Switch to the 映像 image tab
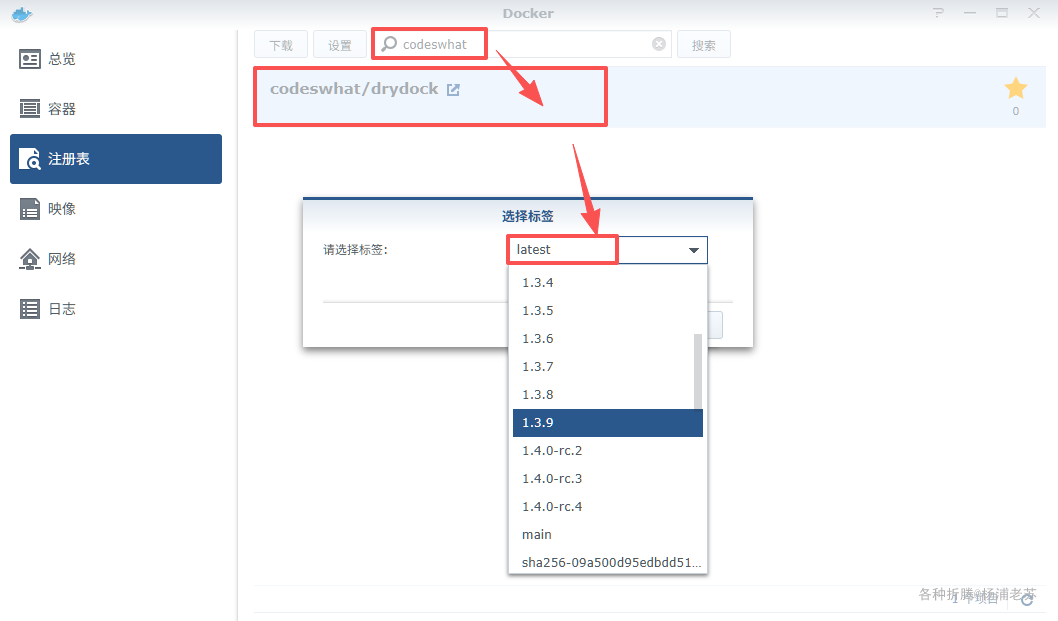This screenshot has width=1058, height=621. pos(116,209)
